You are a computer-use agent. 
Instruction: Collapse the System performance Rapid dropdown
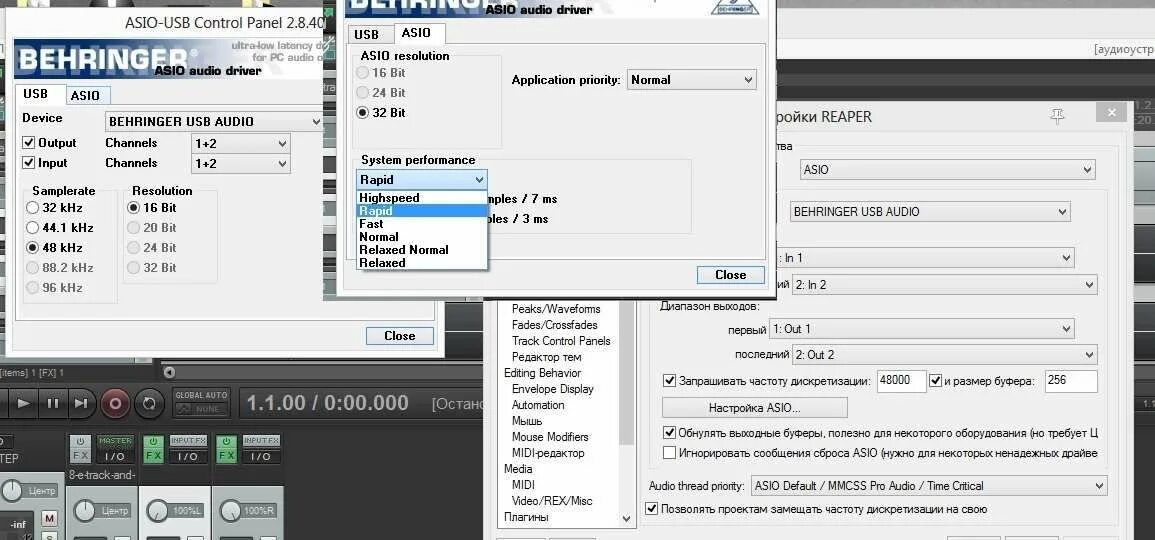pyautogui.click(x=422, y=180)
